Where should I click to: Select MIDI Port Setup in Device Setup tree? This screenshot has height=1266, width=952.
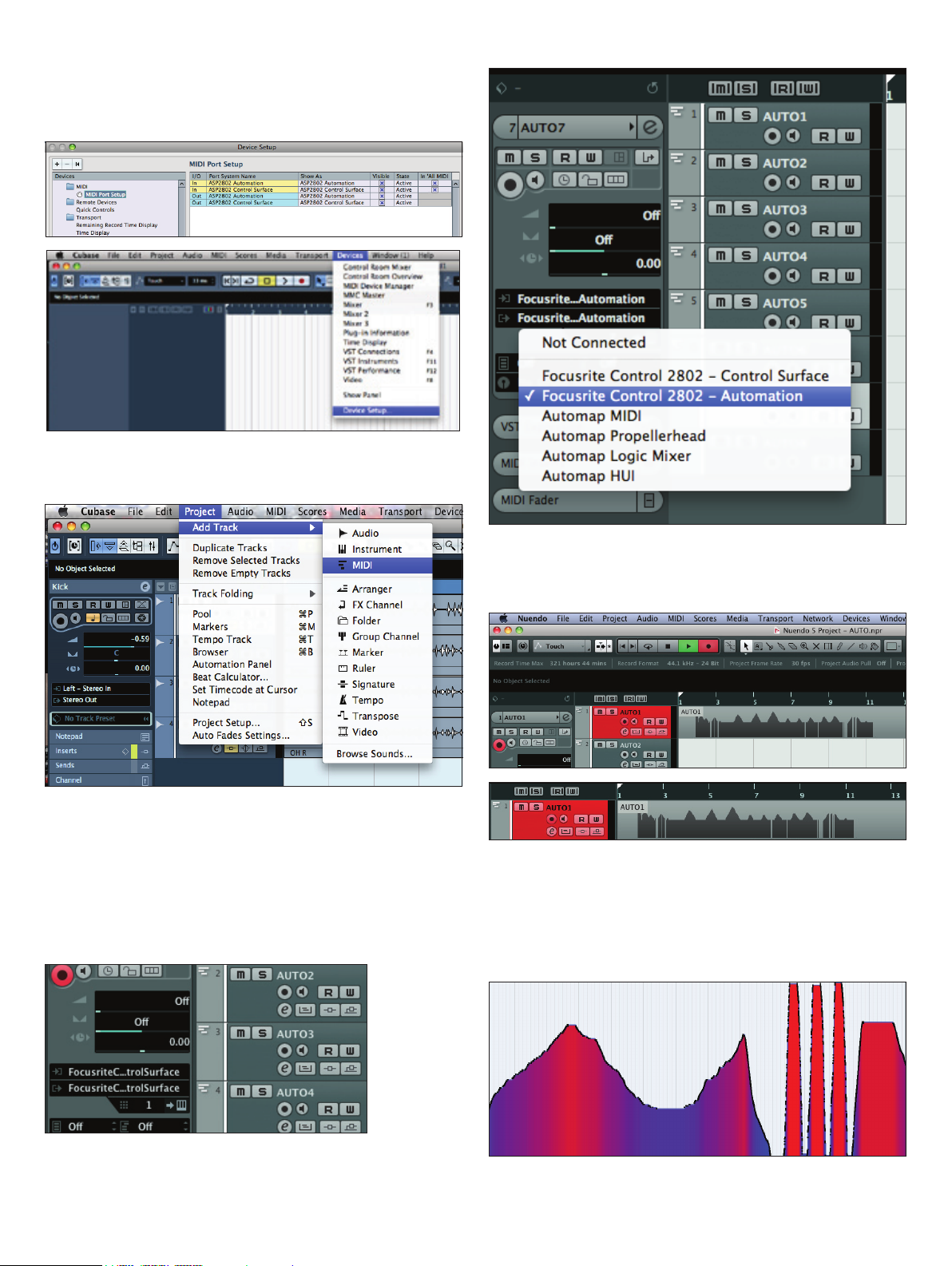(105, 195)
